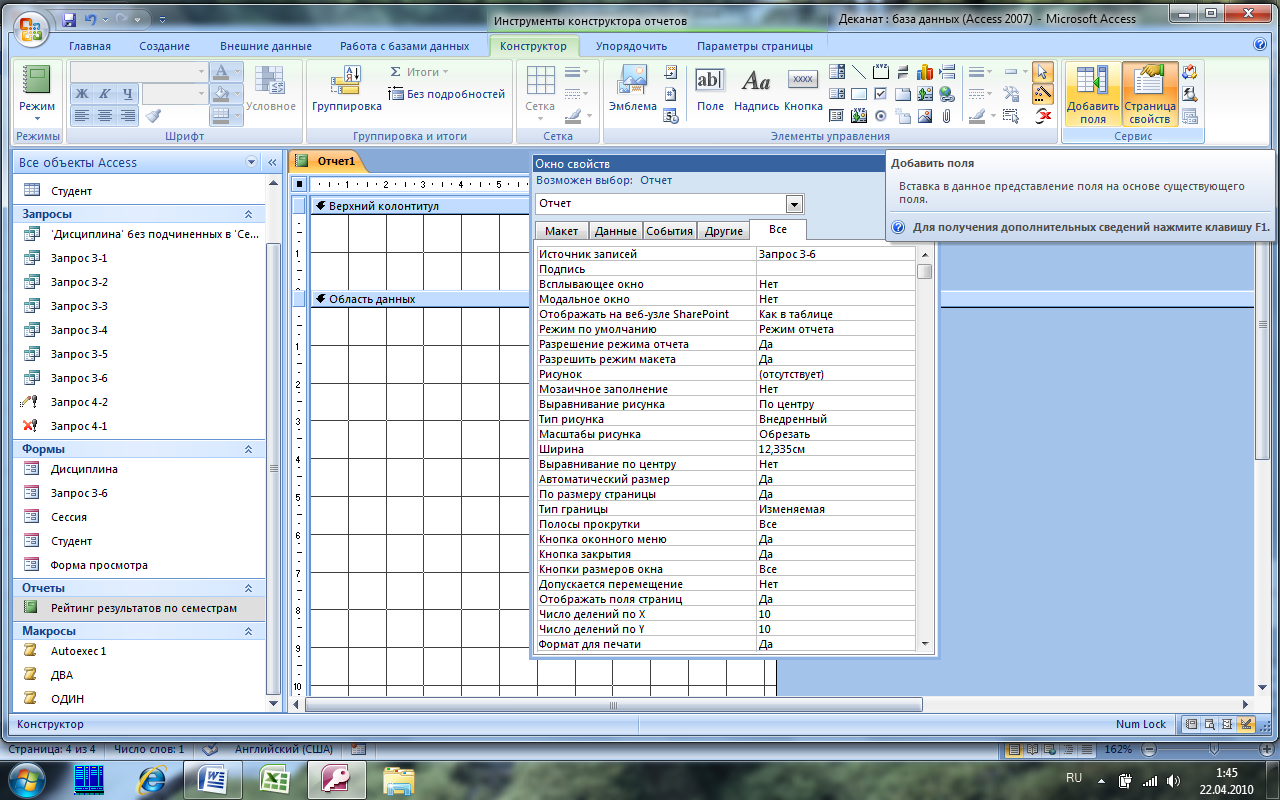Toggle bold Ж formatting

tap(82, 94)
